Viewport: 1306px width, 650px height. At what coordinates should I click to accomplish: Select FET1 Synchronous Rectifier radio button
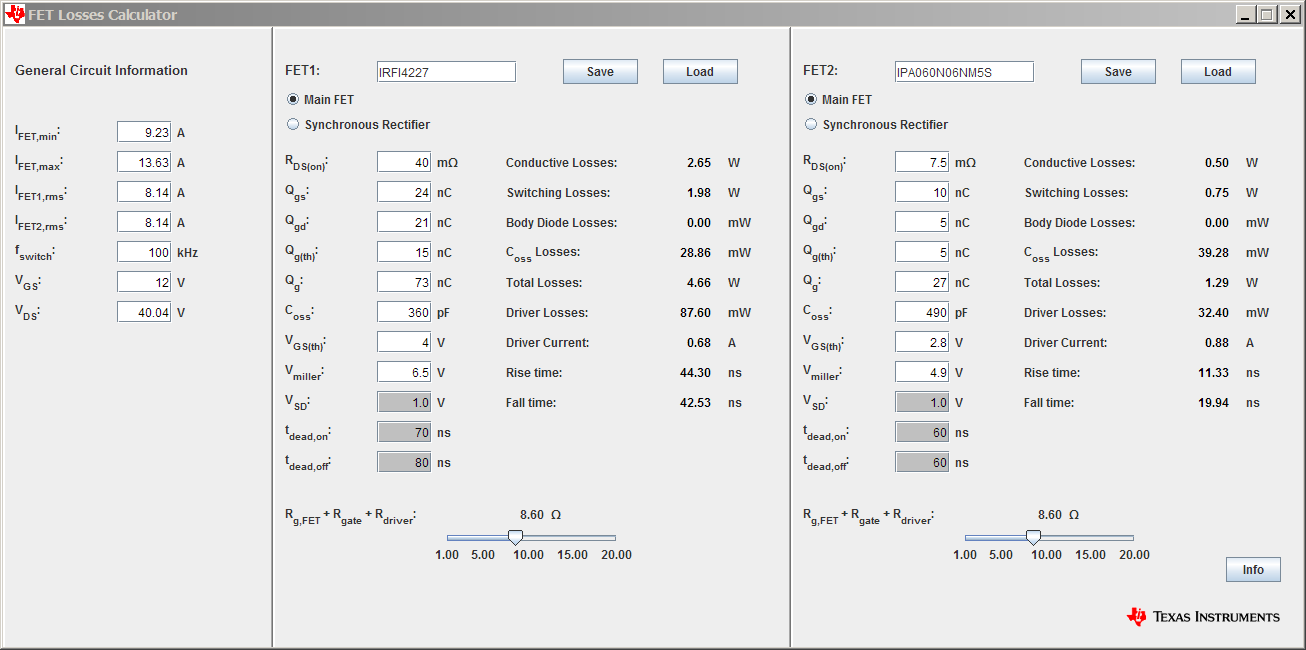(293, 125)
